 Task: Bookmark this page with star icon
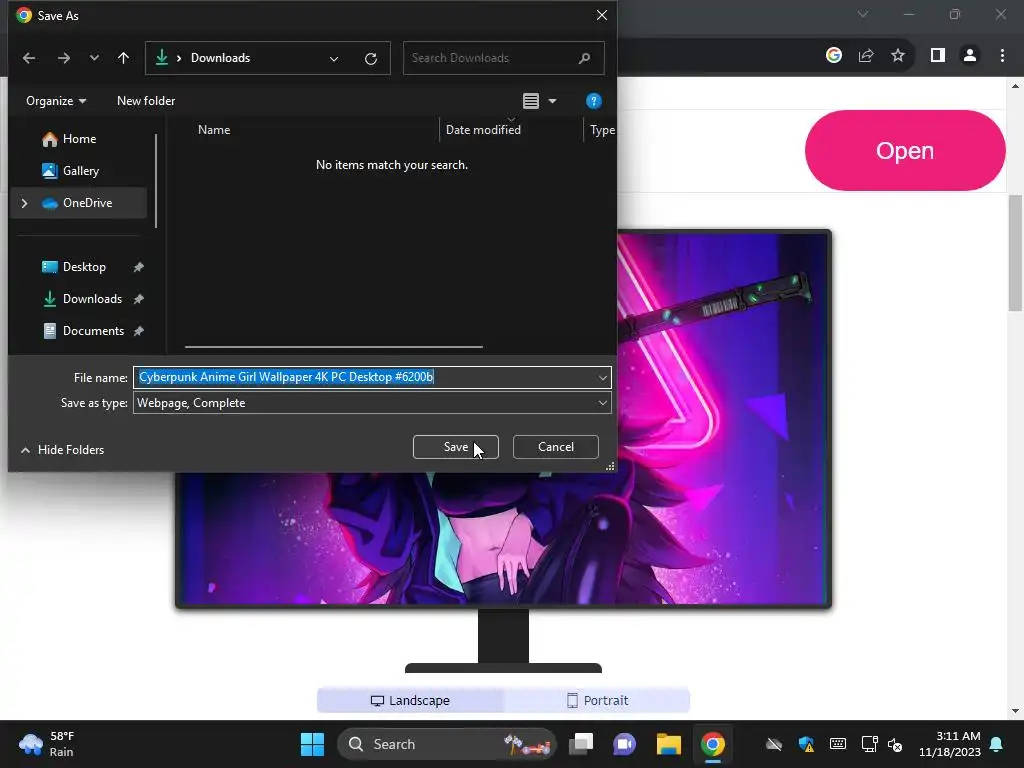[x=898, y=56]
